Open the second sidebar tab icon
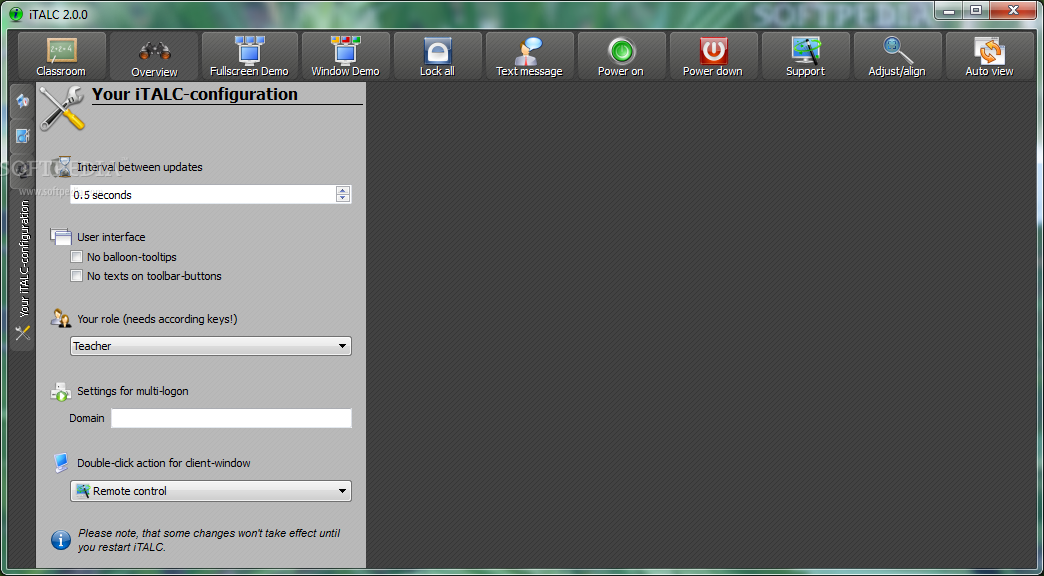Image resolution: width=1044 pixels, height=576 pixels. click(23, 136)
